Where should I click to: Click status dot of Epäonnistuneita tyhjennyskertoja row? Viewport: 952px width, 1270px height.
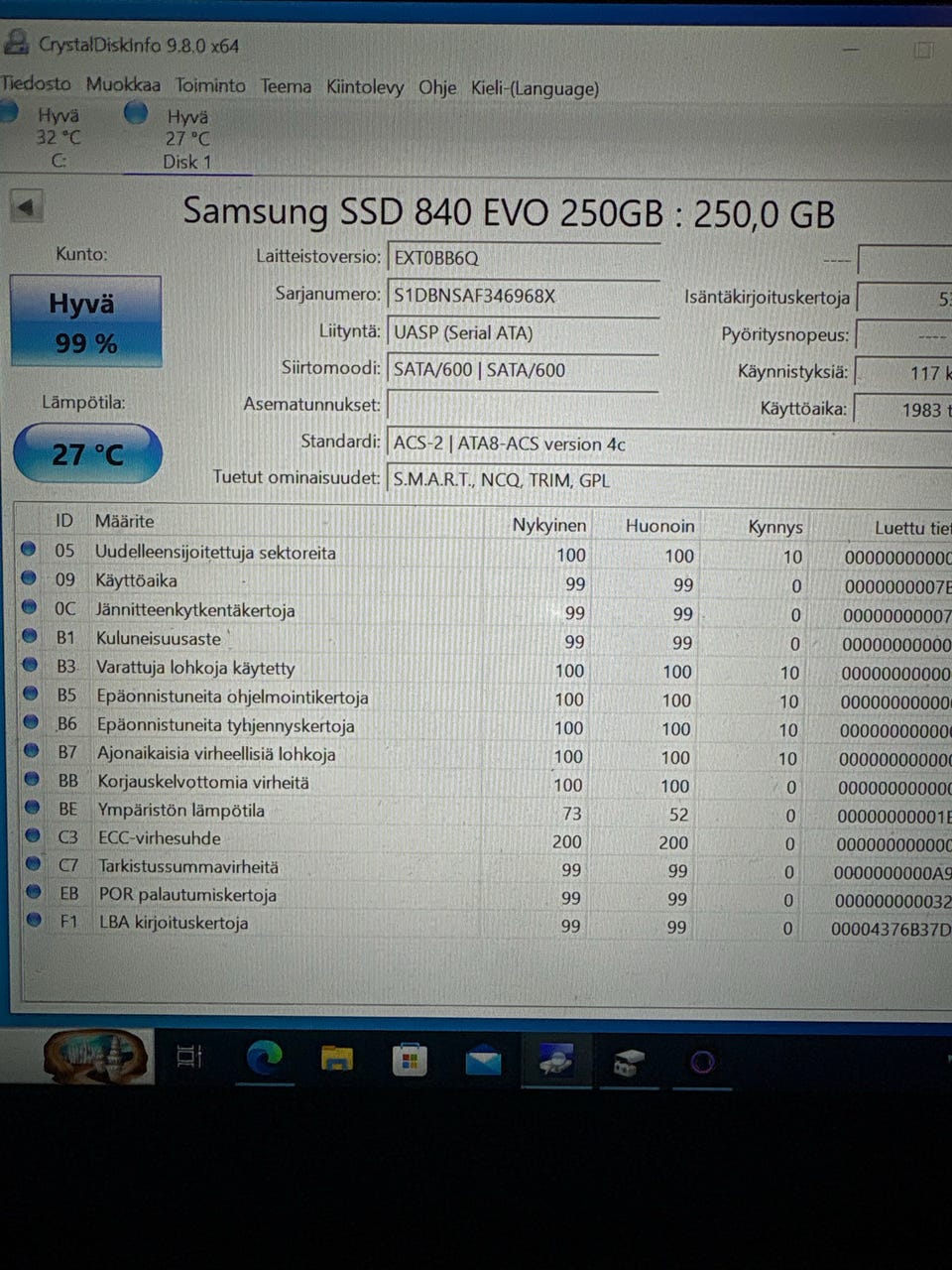(x=31, y=721)
